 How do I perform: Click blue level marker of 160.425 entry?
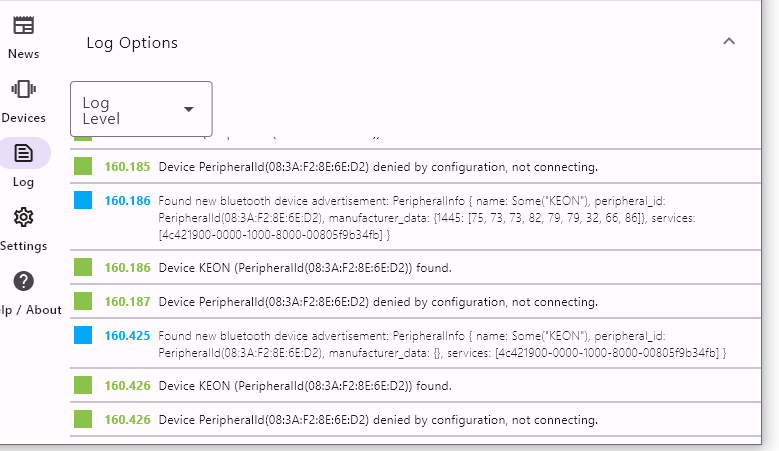pos(83,335)
